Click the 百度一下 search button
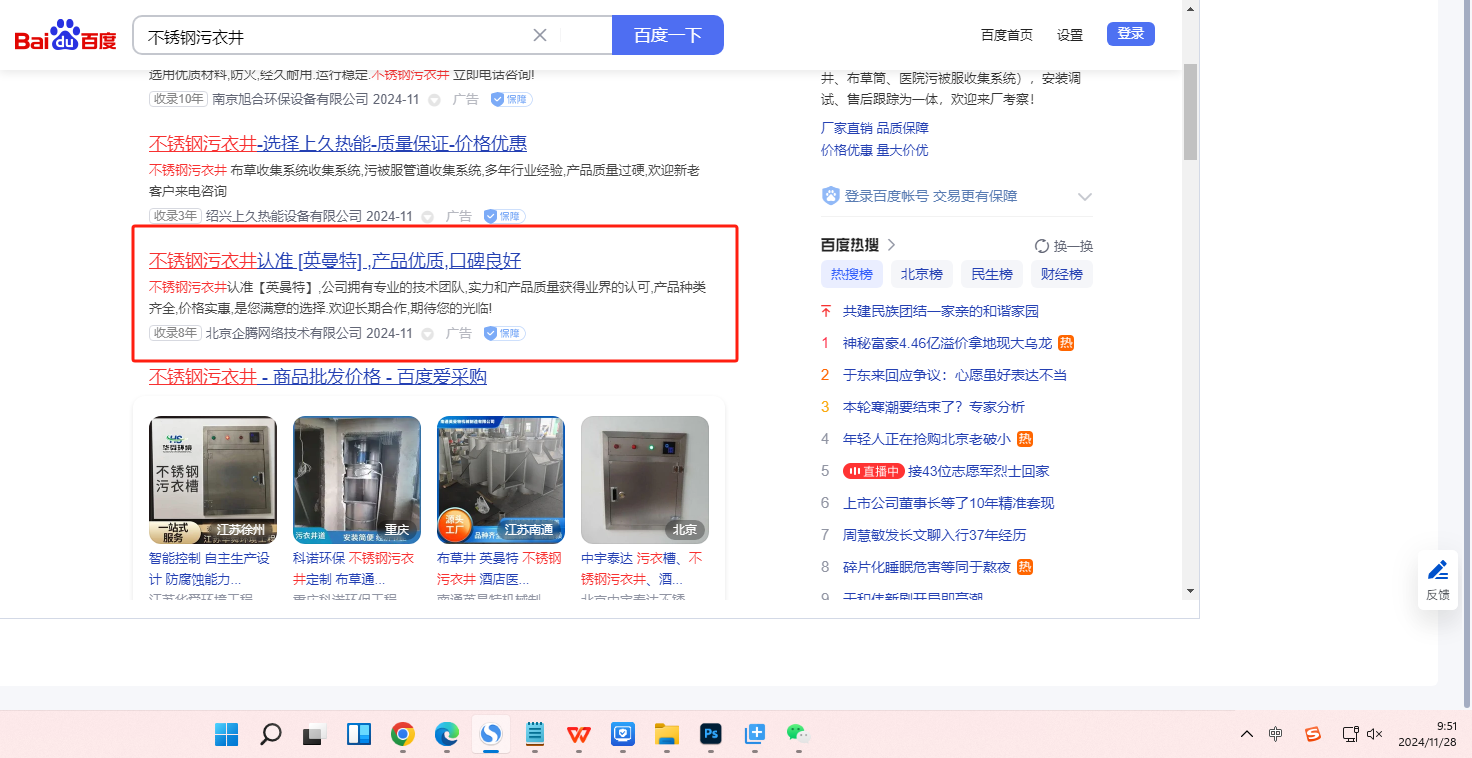Viewport: 1472px width, 758px height. click(668, 35)
